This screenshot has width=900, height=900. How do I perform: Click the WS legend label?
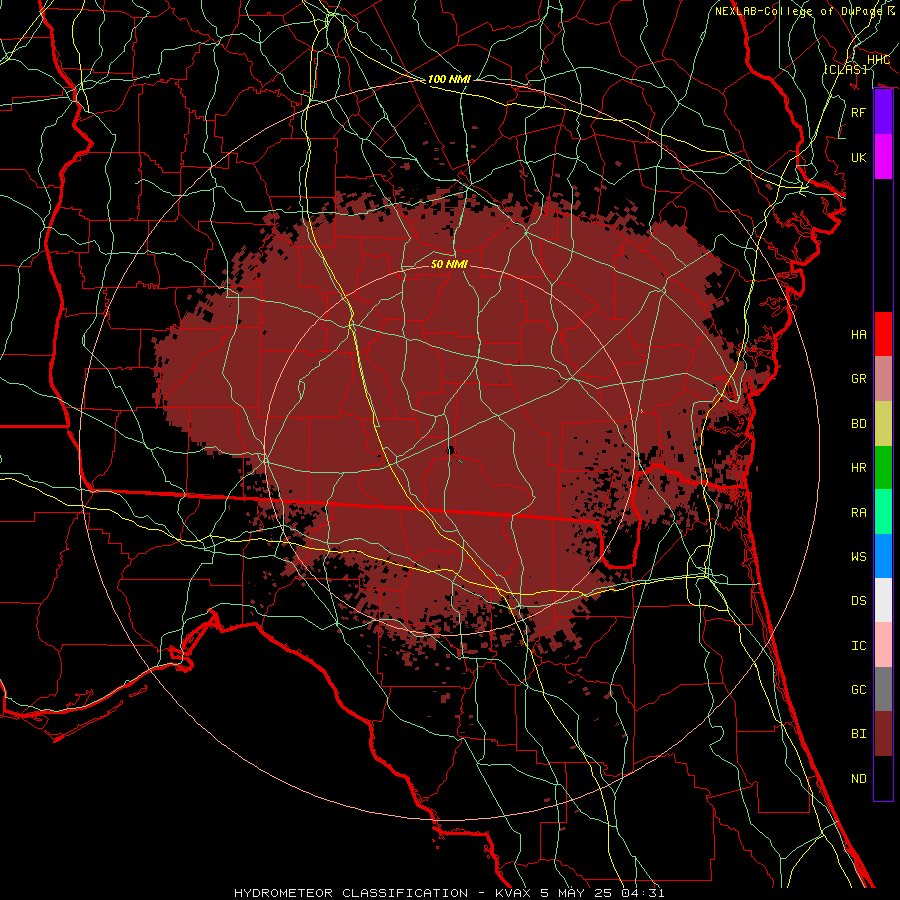pos(859,556)
